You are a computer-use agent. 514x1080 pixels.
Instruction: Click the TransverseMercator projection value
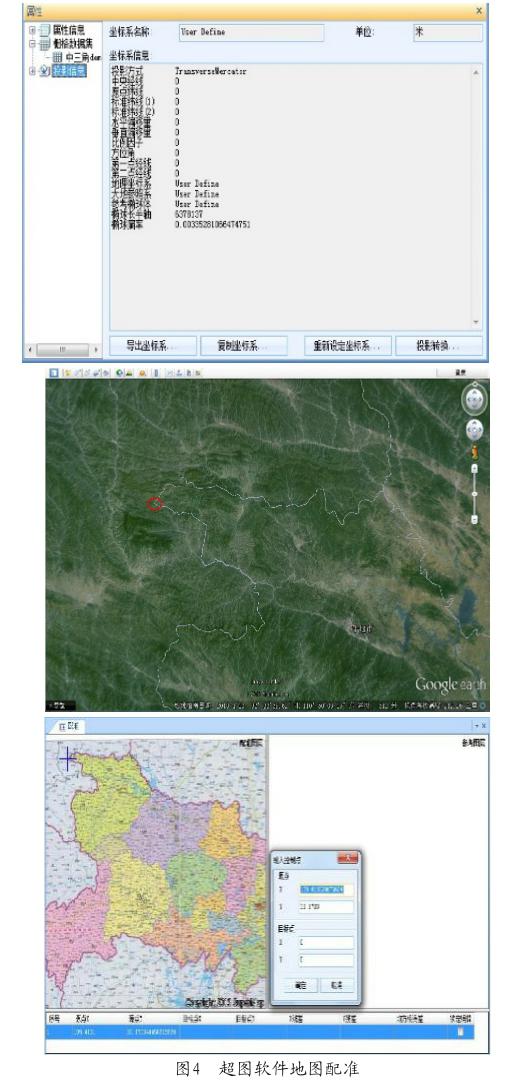(211, 71)
